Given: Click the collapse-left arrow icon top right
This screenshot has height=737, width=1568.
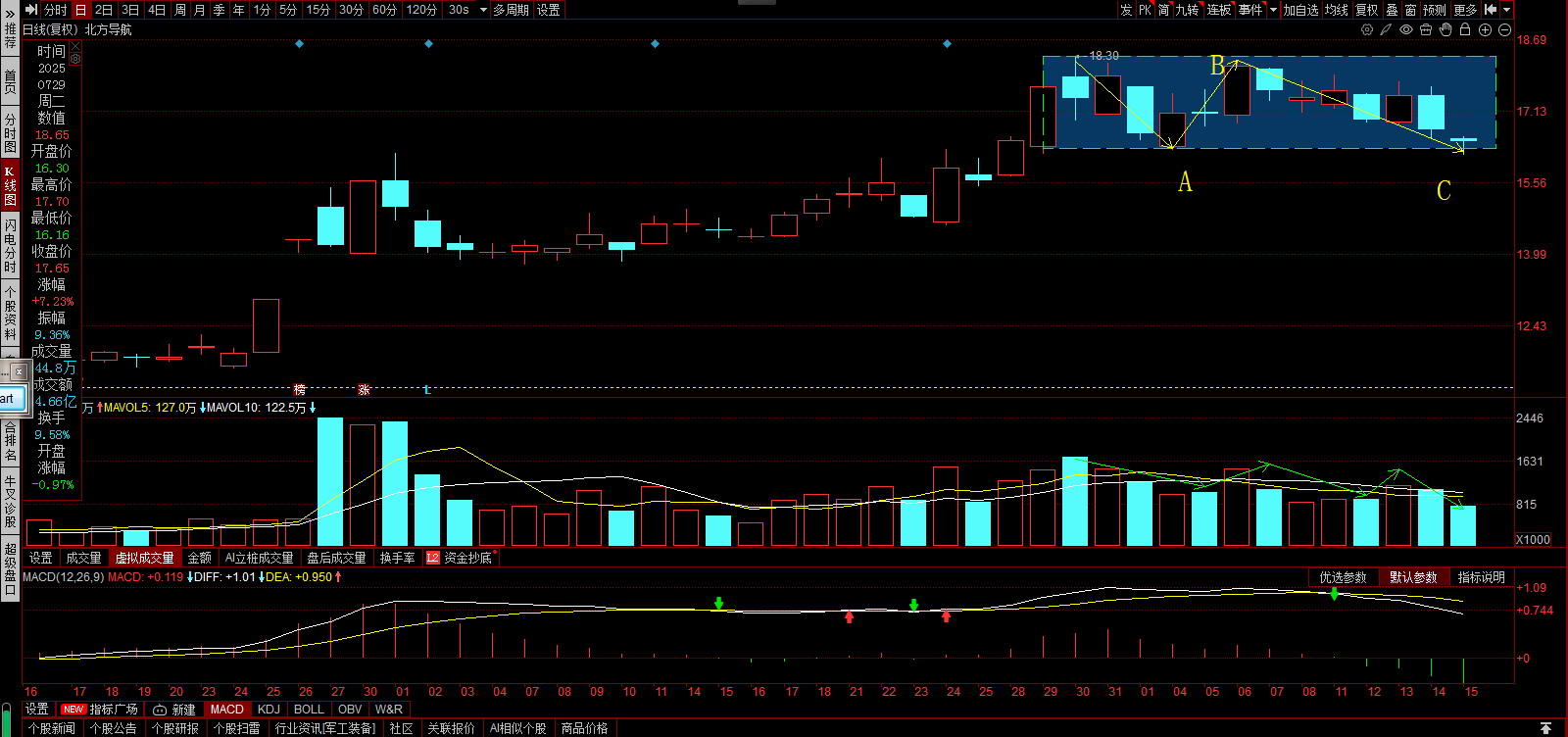Looking at the screenshot, I should point(1491,10).
